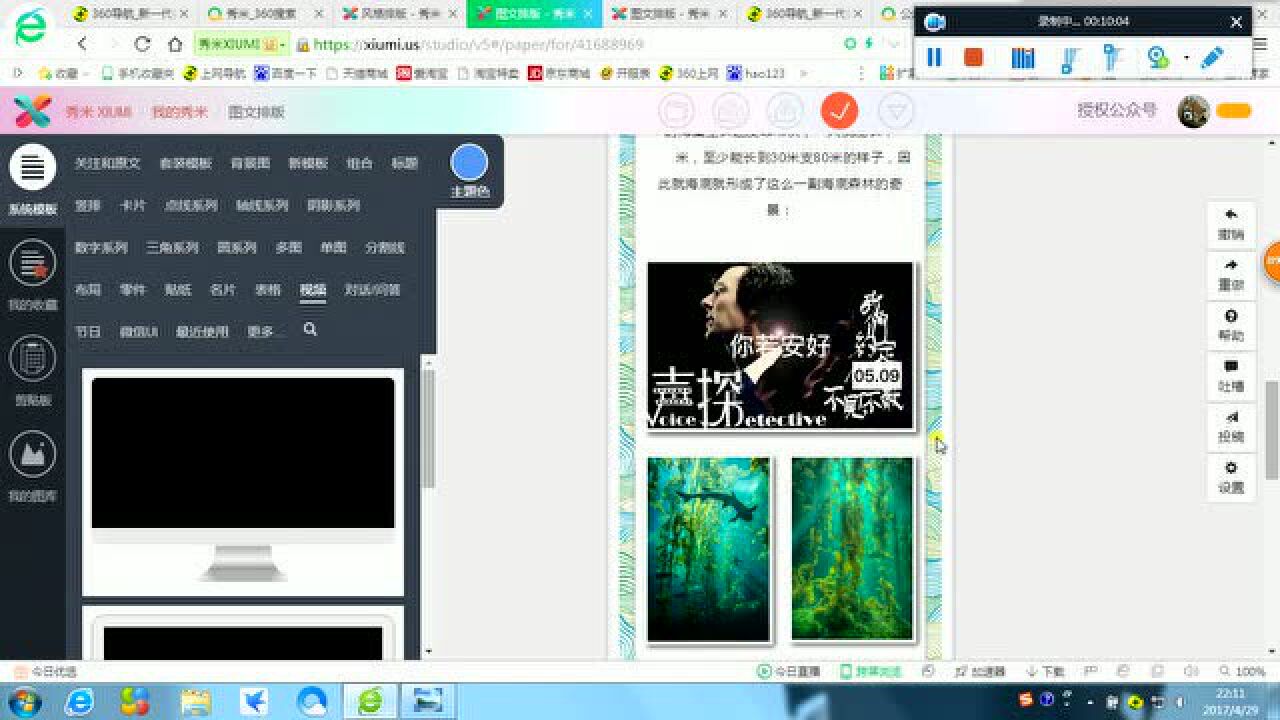Viewport: 1280px width, 720px height.
Task: Open the 100% zoom control in status bar
Action: [x=1242, y=671]
